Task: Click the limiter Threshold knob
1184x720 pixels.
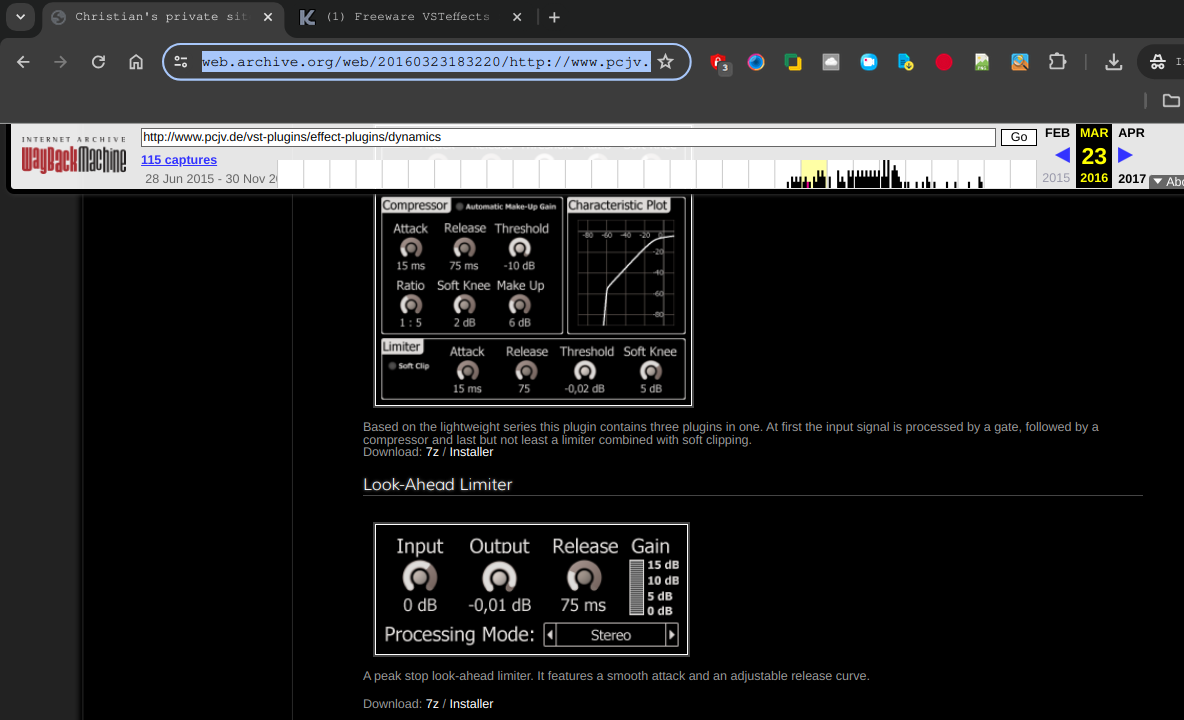Action: pos(585,371)
